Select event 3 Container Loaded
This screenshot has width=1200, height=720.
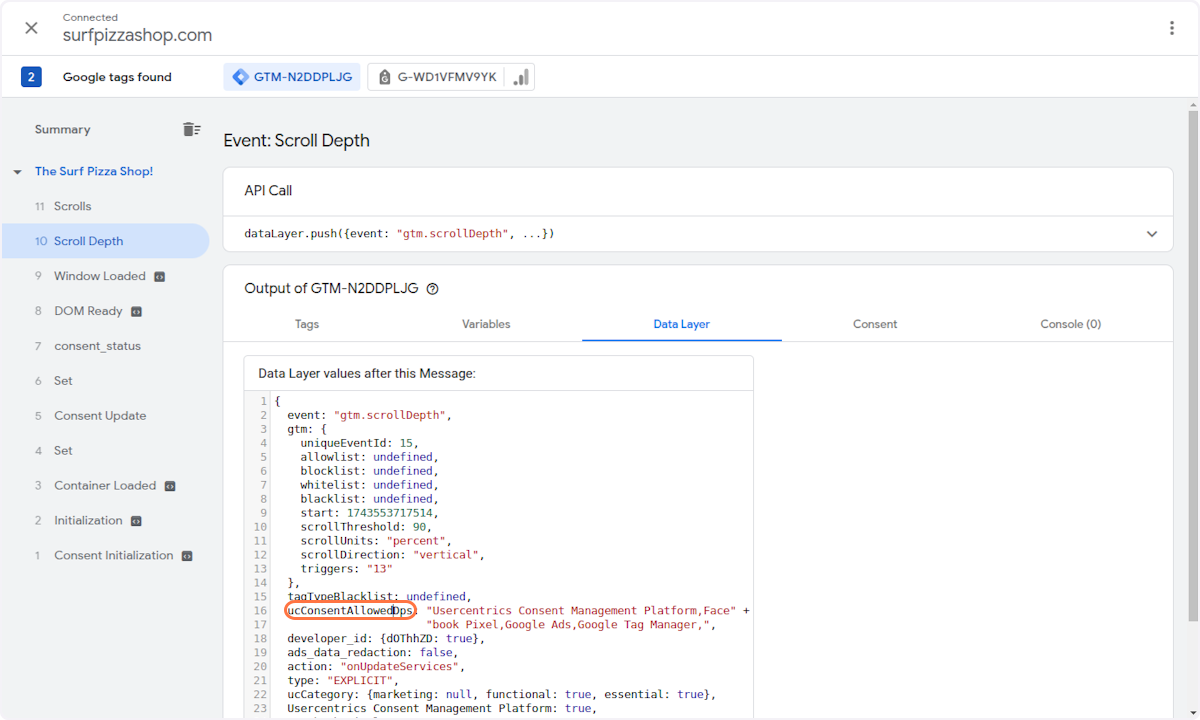tap(105, 486)
